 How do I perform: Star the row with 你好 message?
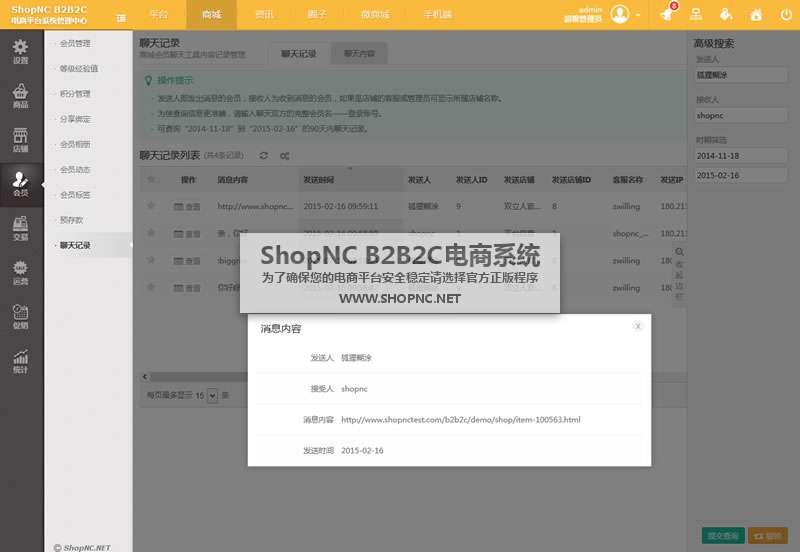[x=151, y=287]
